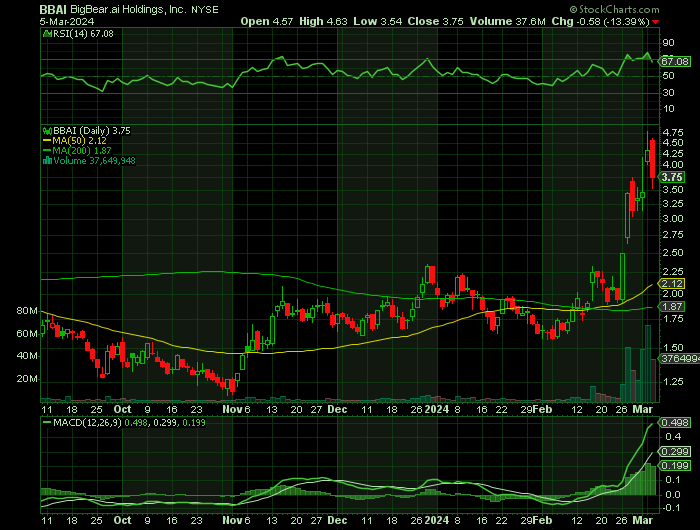This screenshot has width=700, height=530.
Task: Click the Chg -0.58 (-13.39%) text
Action: point(600,21)
